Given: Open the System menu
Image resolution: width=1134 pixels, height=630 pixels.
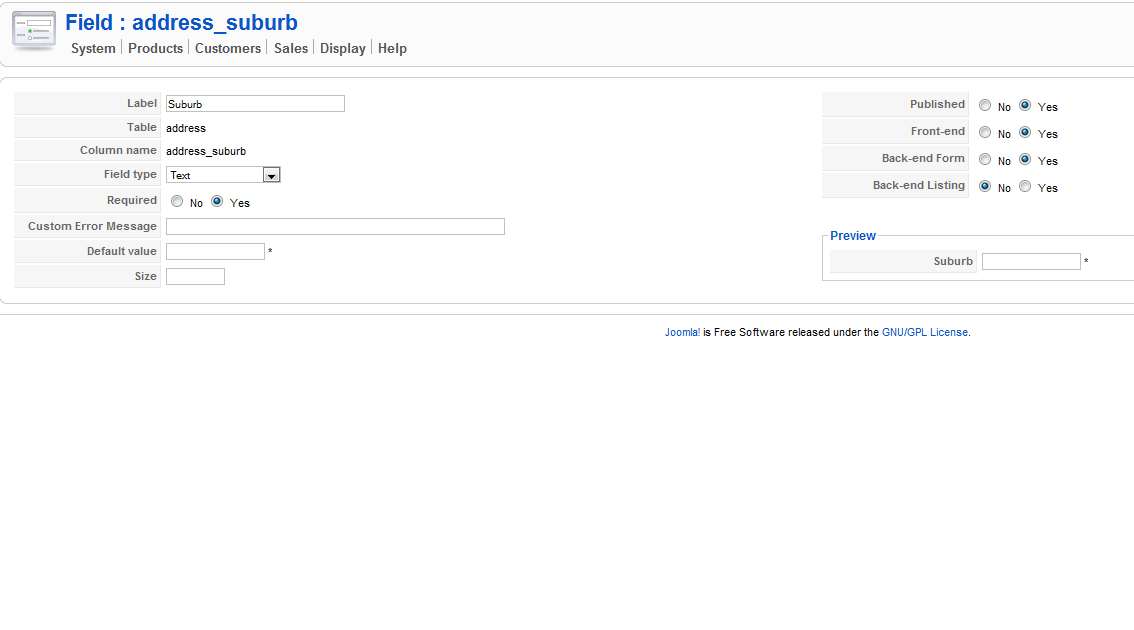Looking at the screenshot, I should click(93, 48).
